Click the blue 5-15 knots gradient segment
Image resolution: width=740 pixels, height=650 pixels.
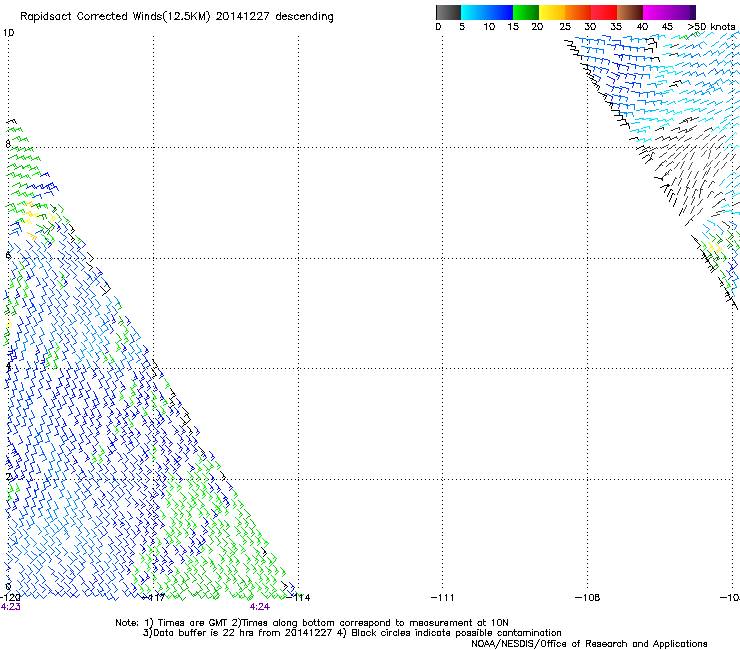[487, 12]
